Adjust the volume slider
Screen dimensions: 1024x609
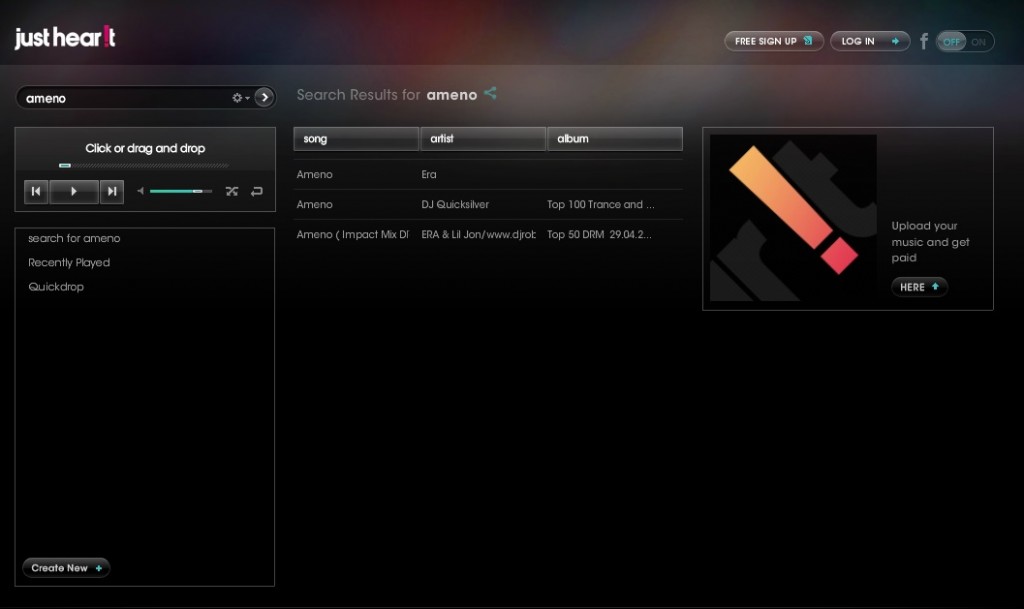(x=181, y=191)
